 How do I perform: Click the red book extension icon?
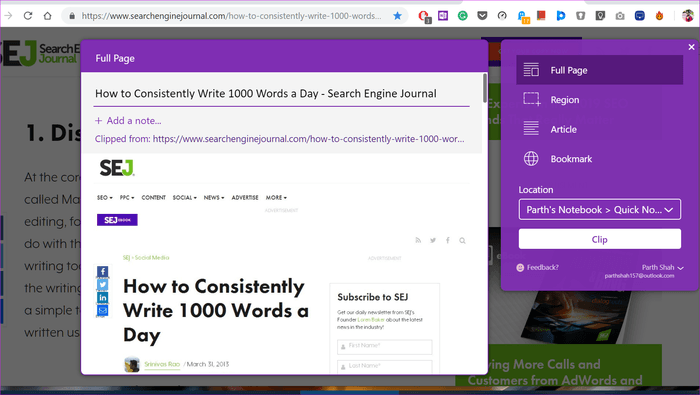click(541, 16)
